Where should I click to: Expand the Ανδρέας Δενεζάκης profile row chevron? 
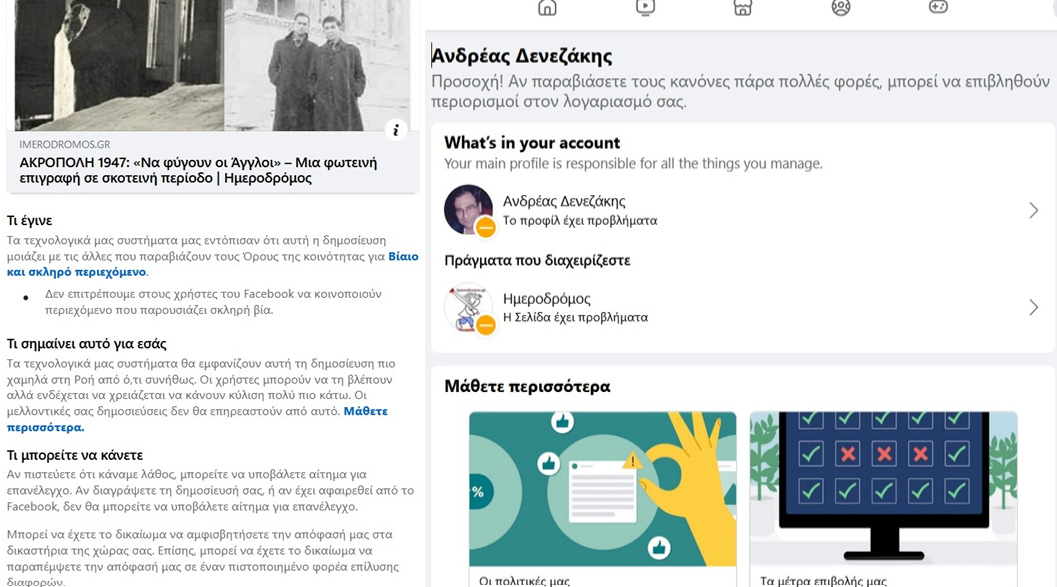pos(1033,210)
